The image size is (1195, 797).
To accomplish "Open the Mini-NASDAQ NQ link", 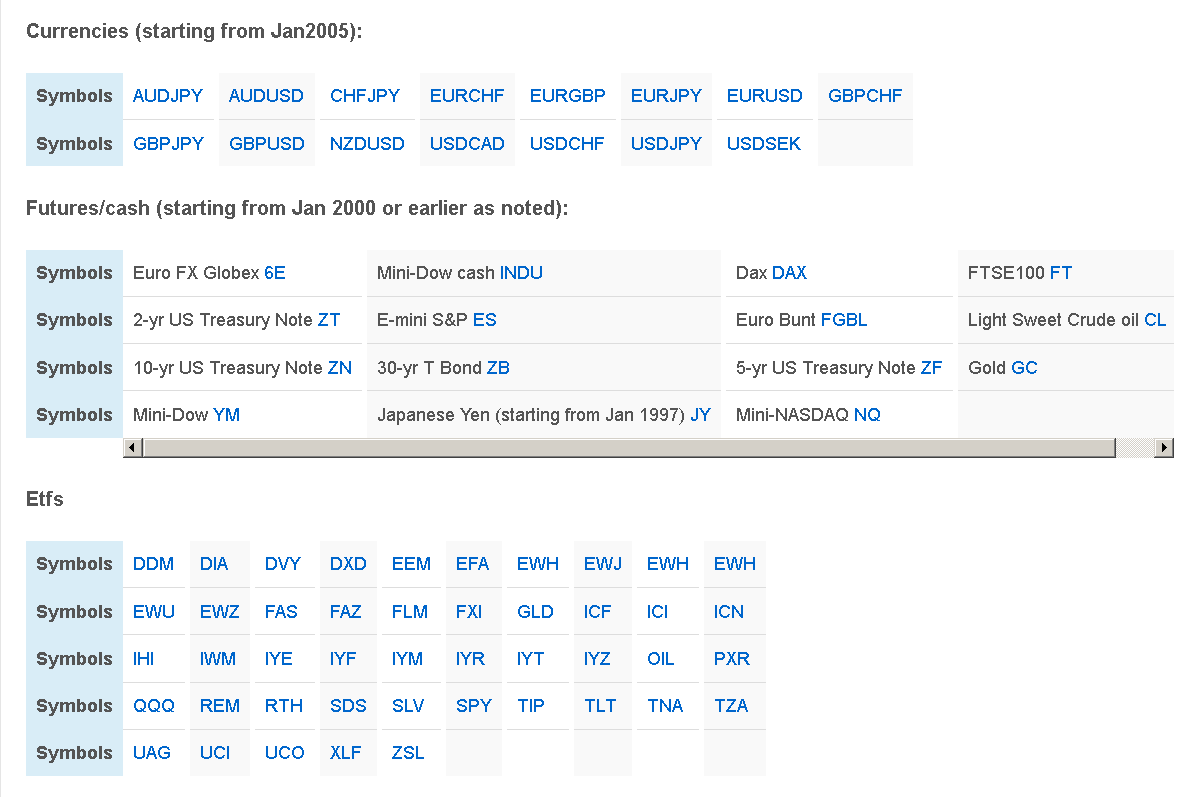I will coord(867,415).
